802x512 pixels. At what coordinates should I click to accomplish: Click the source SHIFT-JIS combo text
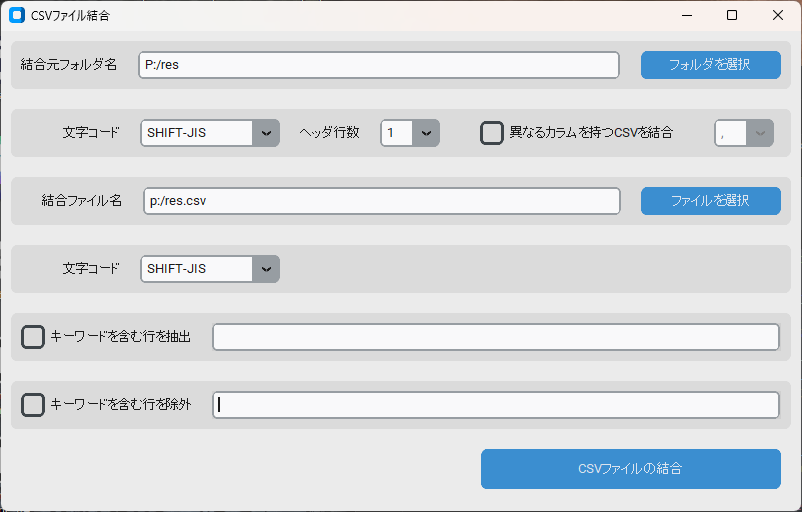176,133
